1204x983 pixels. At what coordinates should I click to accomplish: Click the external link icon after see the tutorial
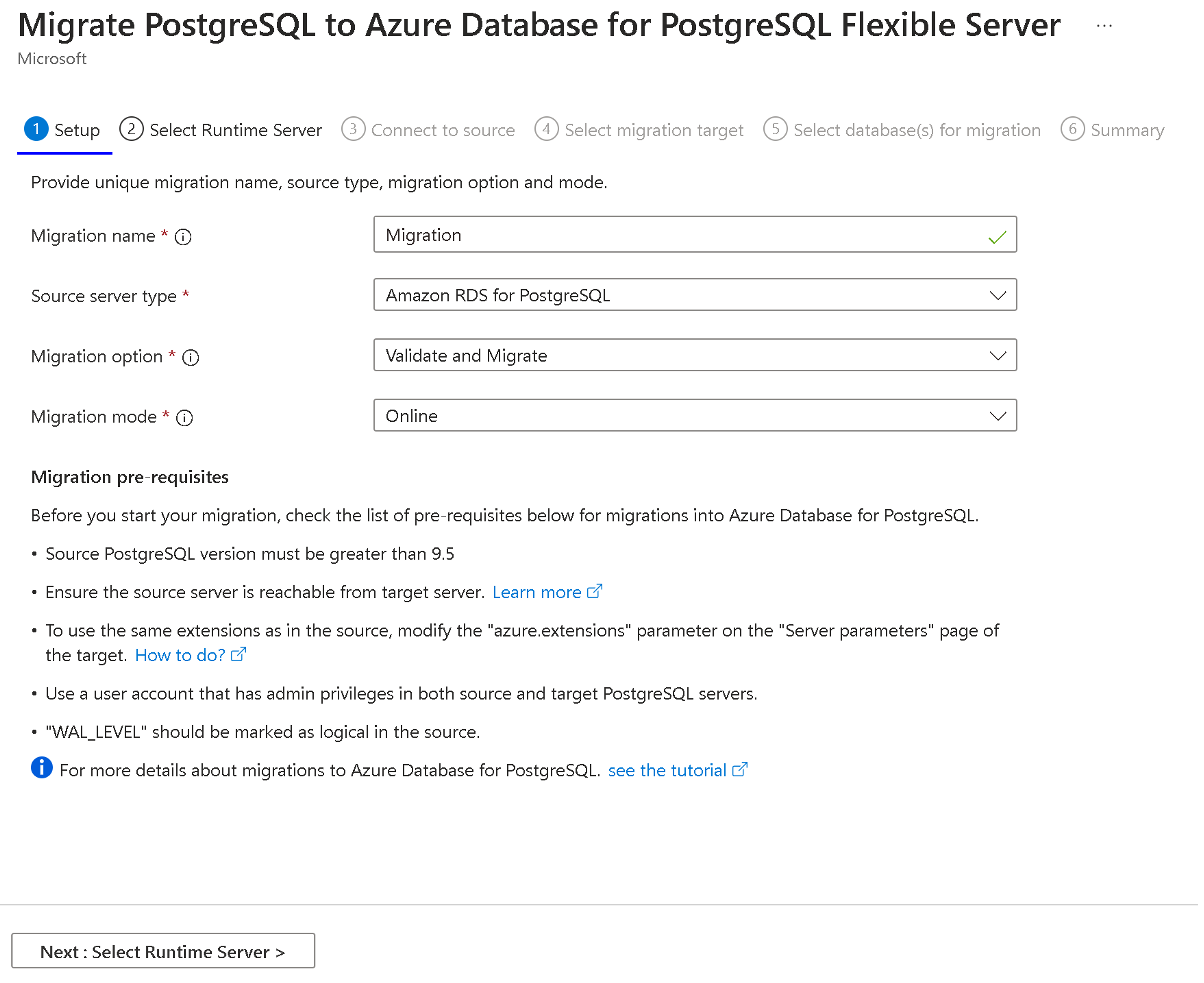tap(740, 770)
